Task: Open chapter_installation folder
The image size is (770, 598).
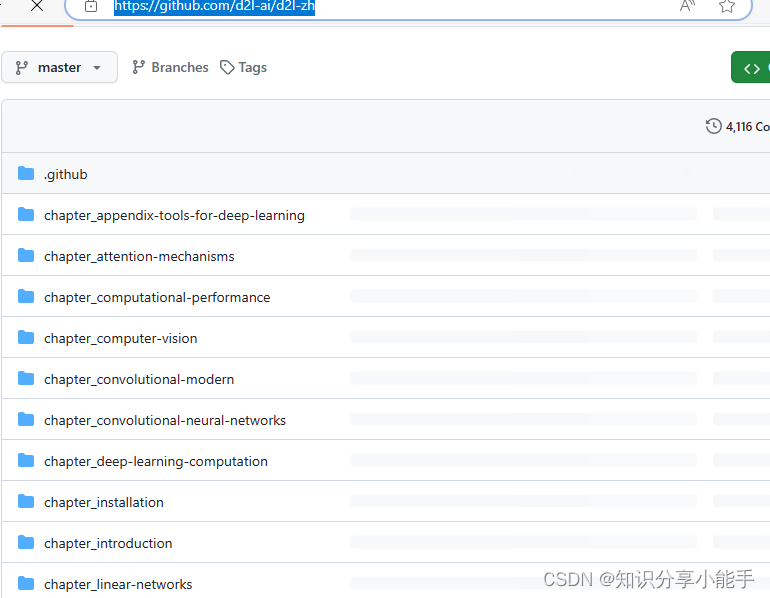Action: [x=104, y=502]
